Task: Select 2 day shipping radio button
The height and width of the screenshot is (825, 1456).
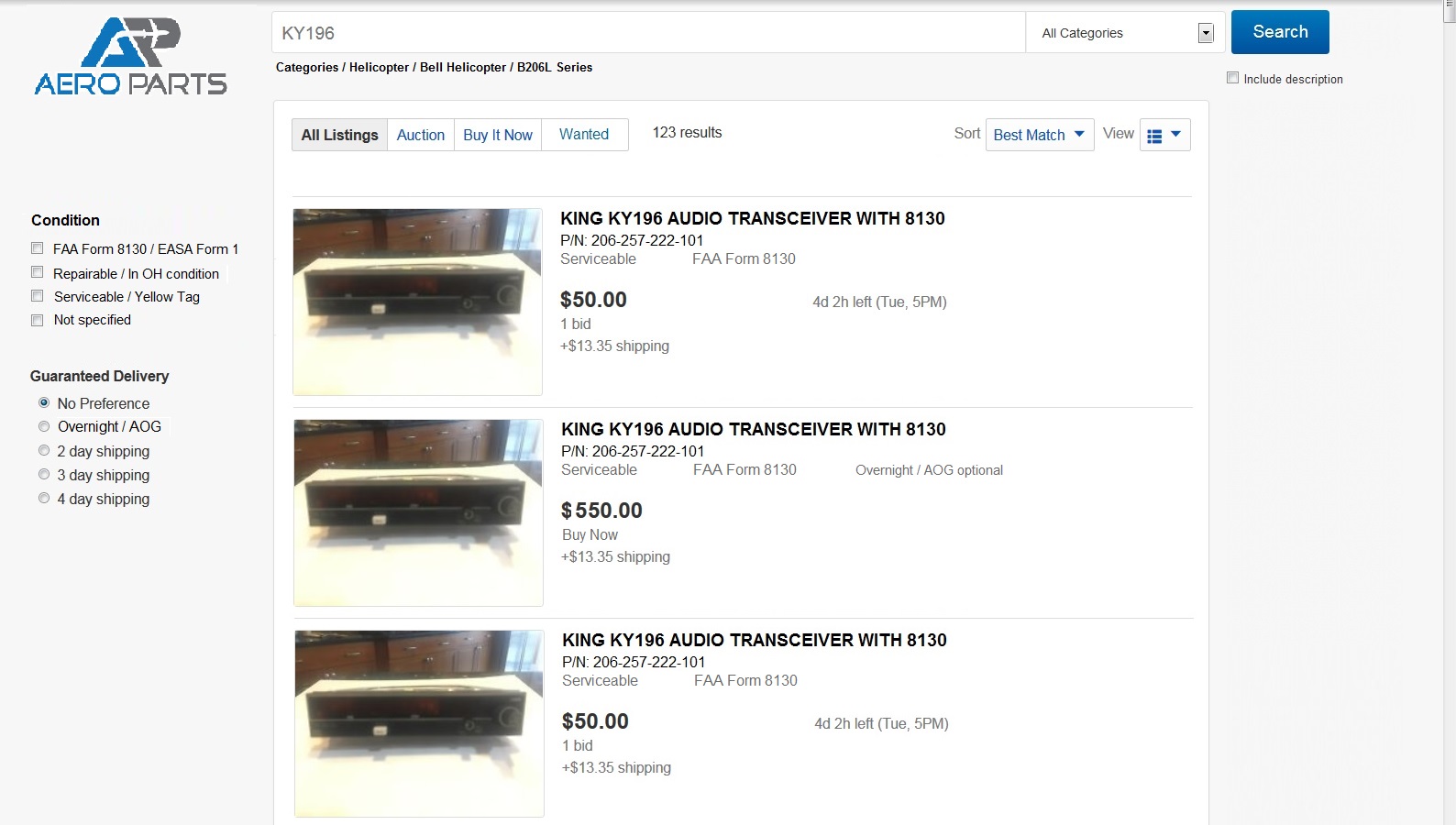Action: point(44,450)
